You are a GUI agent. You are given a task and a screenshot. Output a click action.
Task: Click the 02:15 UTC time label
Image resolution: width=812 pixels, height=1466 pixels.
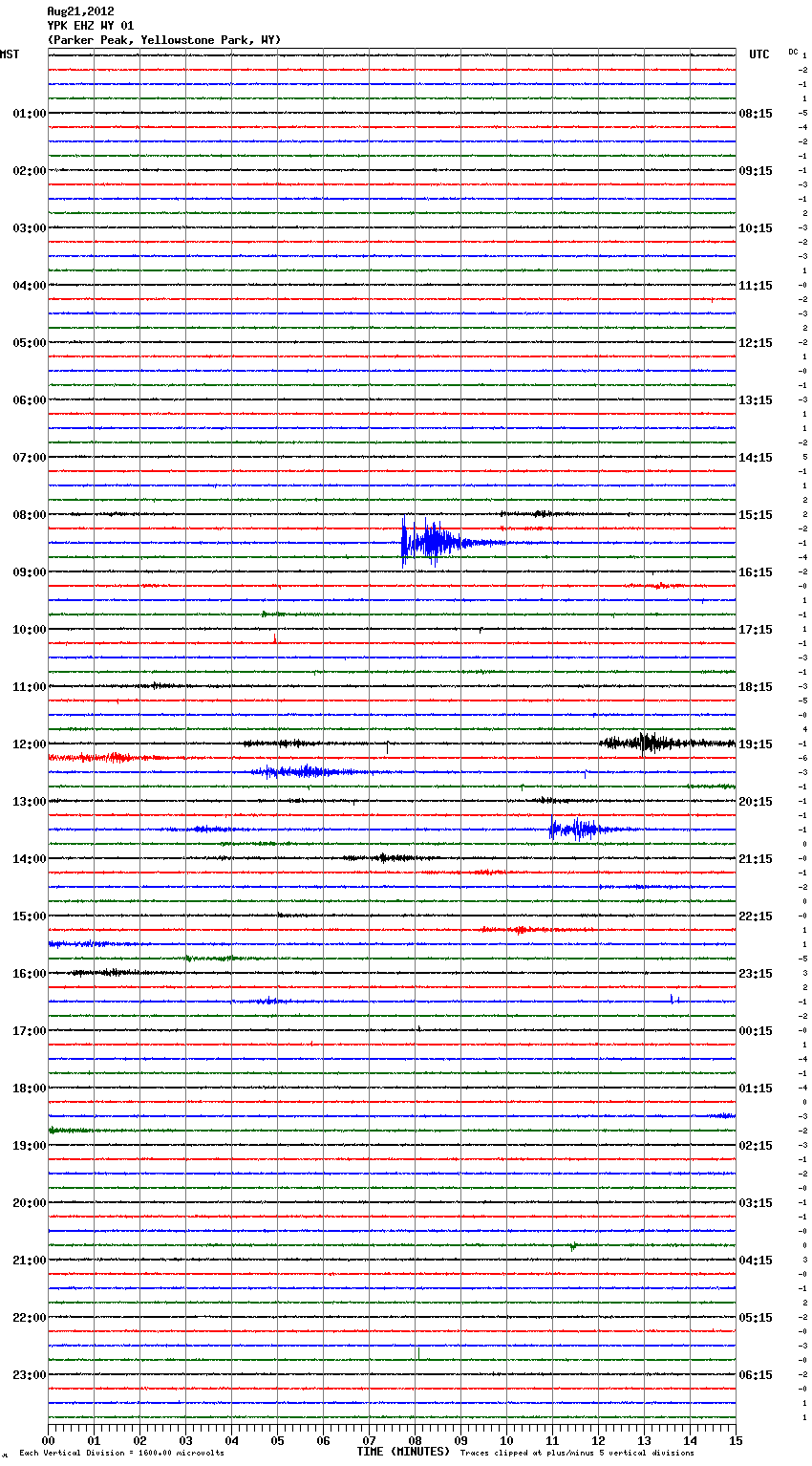click(756, 1146)
